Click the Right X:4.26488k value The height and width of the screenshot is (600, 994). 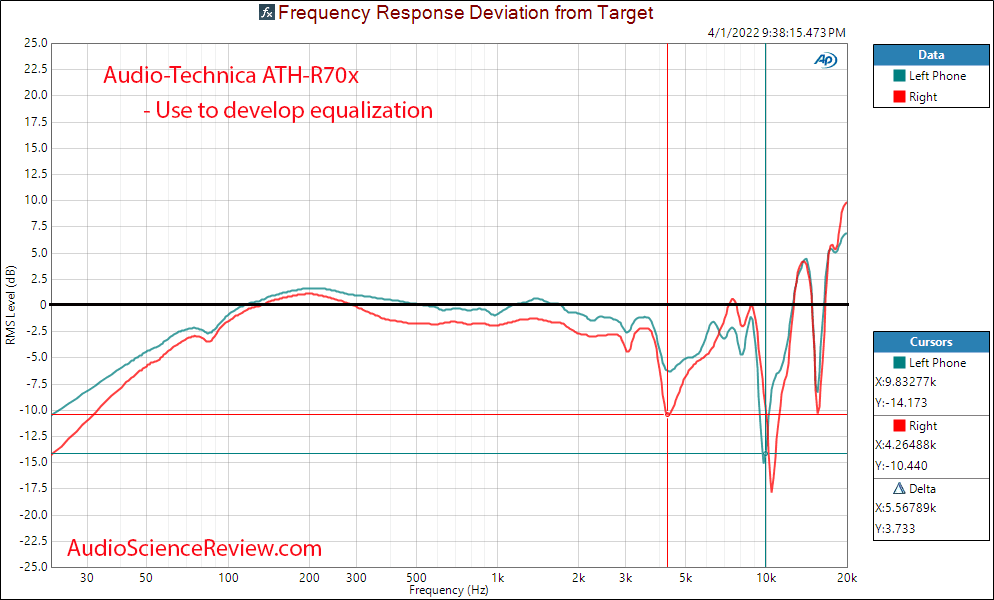[x=905, y=445]
